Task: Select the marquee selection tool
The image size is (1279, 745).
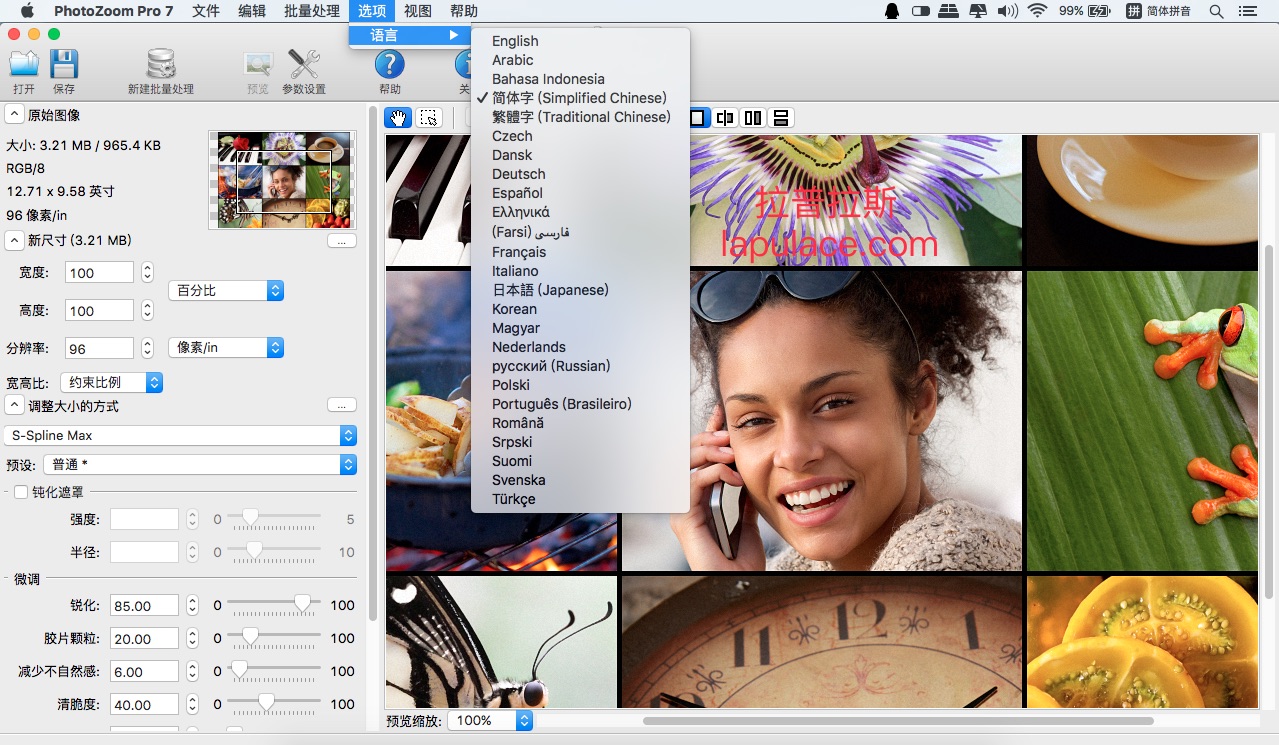Action: point(428,118)
